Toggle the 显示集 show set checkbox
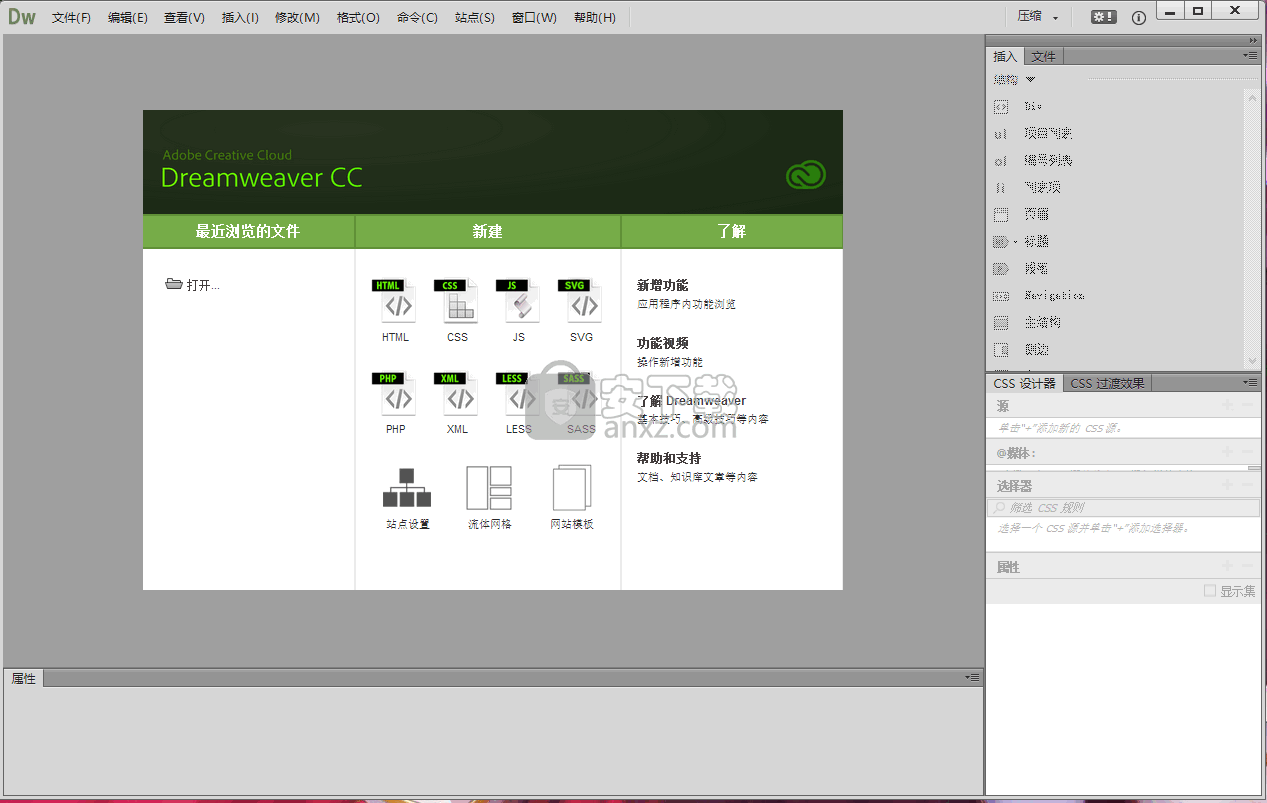The height and width of the screenshot is (803, 1267). (1210, 591)
